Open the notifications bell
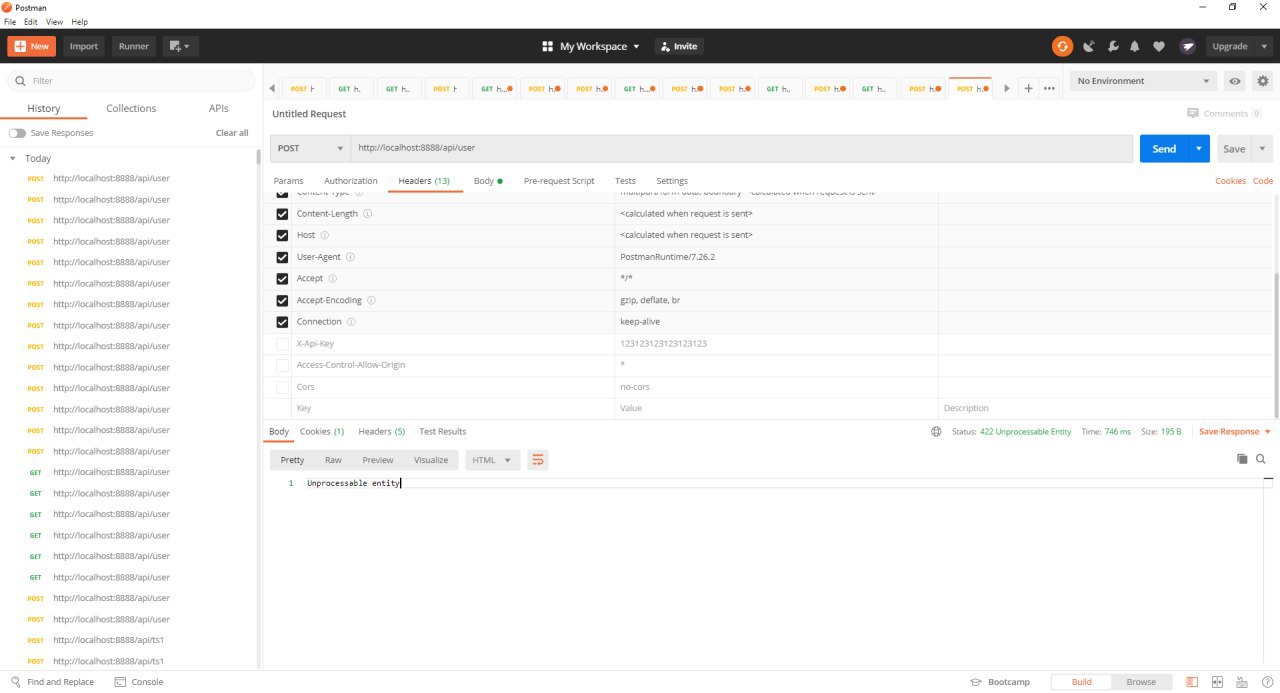Image resolution: width=1280 pixels, height=693 pixels. point(1135,46)
